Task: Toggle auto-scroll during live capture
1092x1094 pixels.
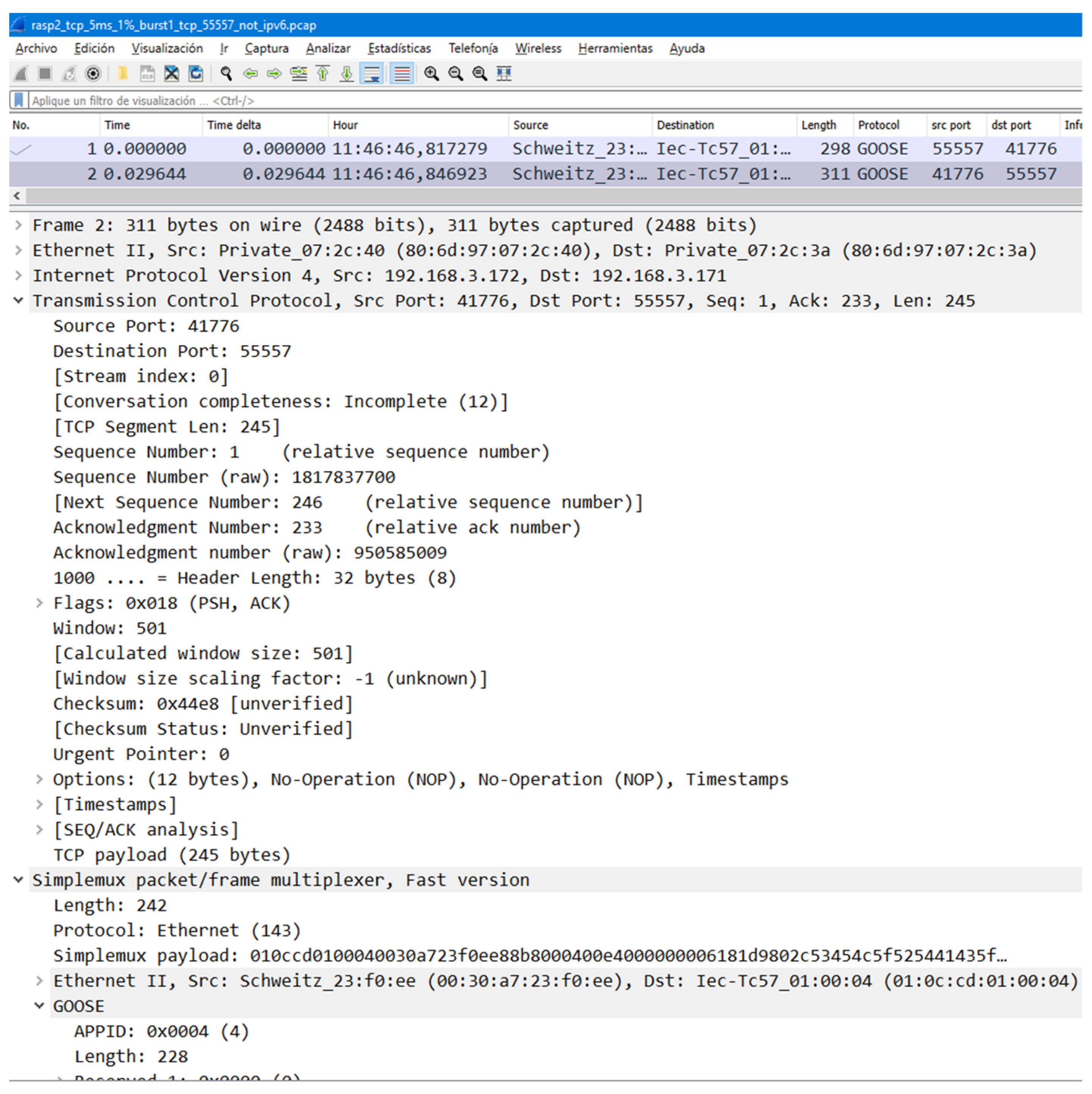Action: tap(372, 73)
